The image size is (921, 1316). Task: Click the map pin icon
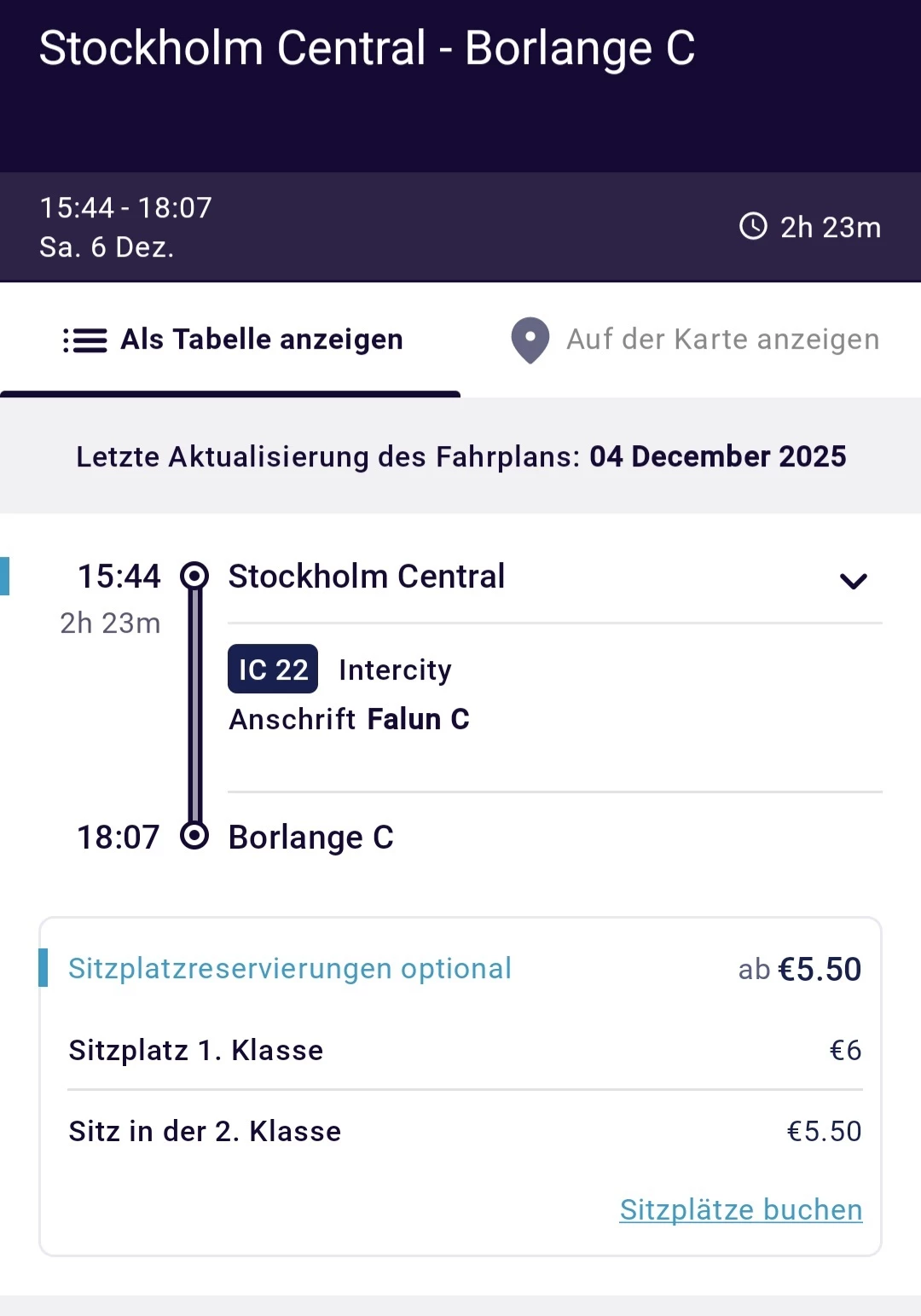coord(530,340)
